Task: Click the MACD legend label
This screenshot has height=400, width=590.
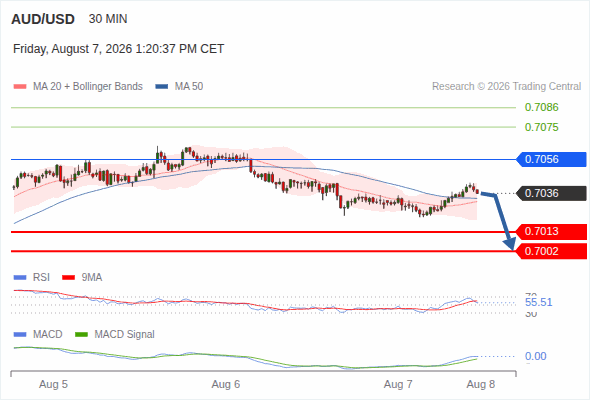Action: coord(48,335)
